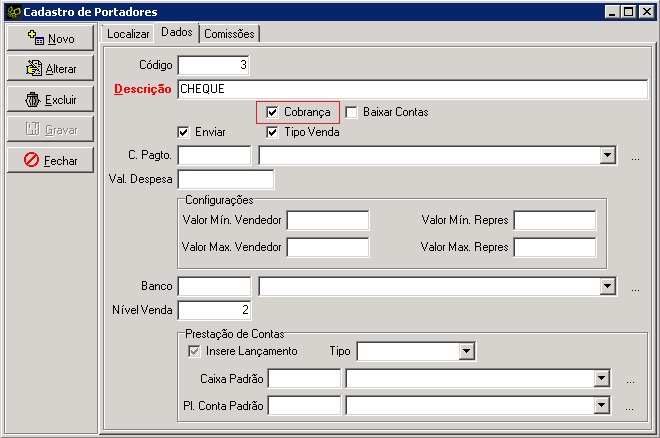Viewport: 660px width, 438px height.
Task: Enable the Baixar Contas checkbox
Action: coord(351,112)
